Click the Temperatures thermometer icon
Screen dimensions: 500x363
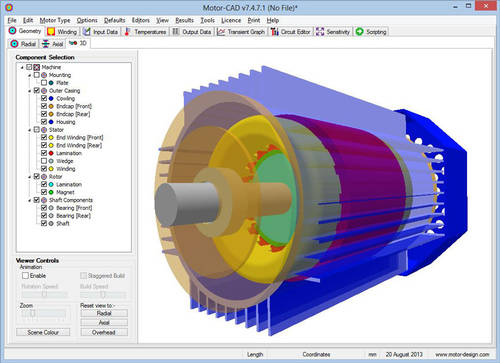pyautogui.click(x=127, y=32)
